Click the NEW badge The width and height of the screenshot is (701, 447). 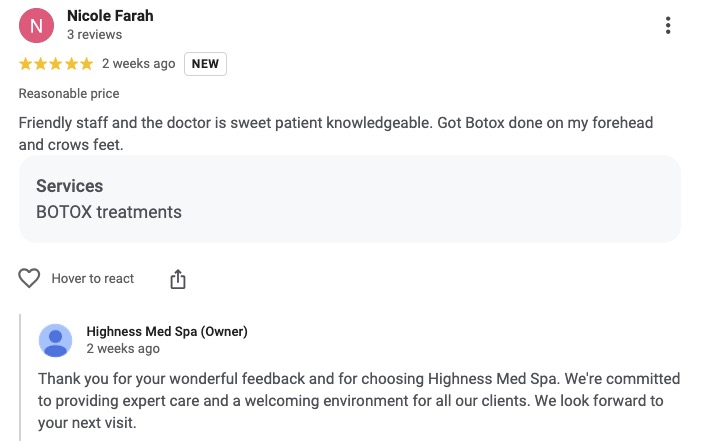point(205,64)
